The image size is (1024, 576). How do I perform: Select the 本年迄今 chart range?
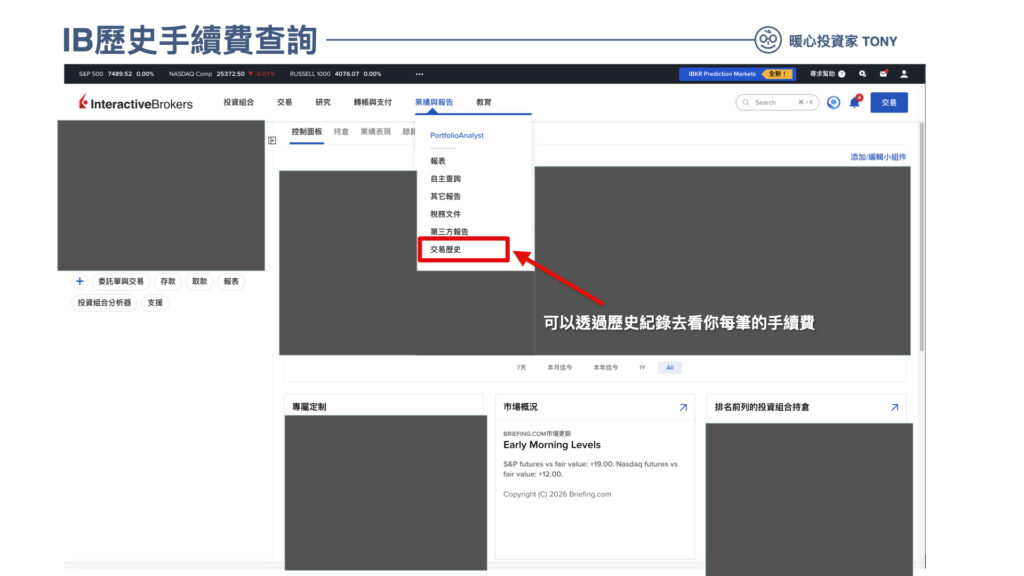(x=605, y=368)
